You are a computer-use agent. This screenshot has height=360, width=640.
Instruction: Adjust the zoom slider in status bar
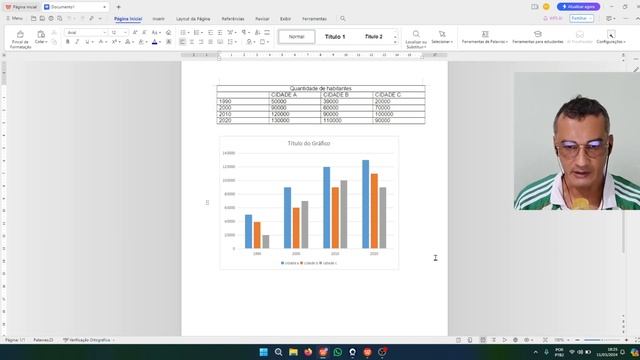602,340
